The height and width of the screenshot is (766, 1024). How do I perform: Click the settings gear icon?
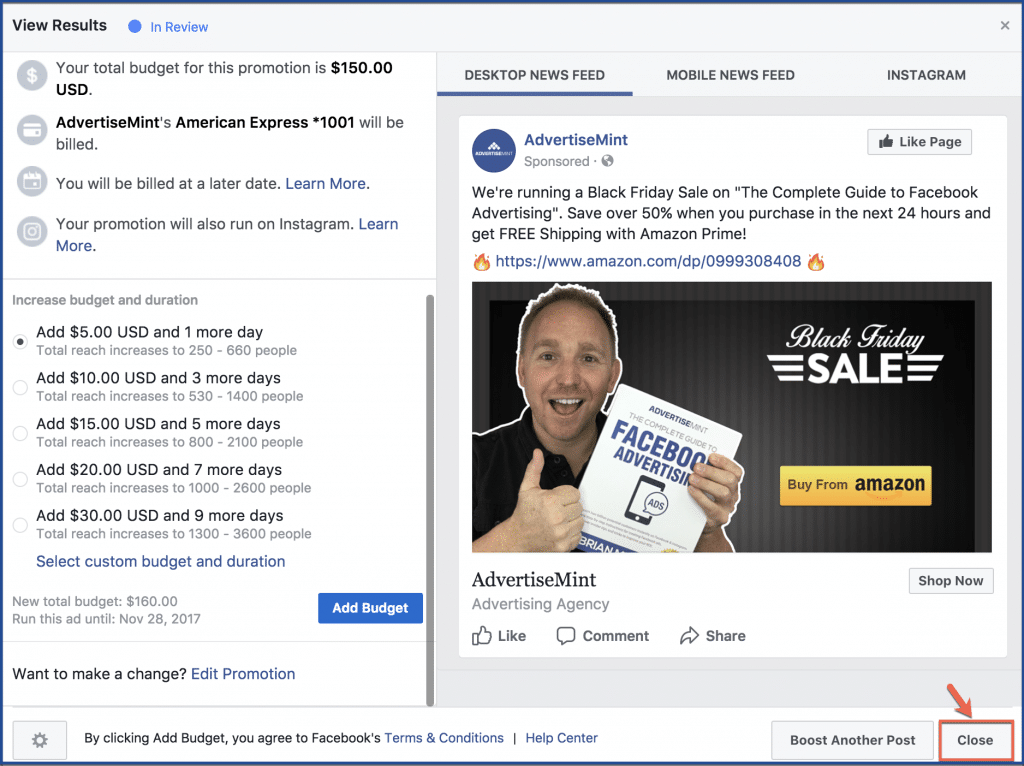point(40,740)
